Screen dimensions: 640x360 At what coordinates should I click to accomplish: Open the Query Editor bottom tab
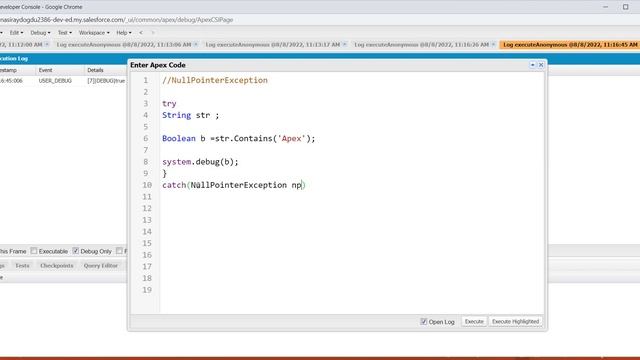coord(100,266)
